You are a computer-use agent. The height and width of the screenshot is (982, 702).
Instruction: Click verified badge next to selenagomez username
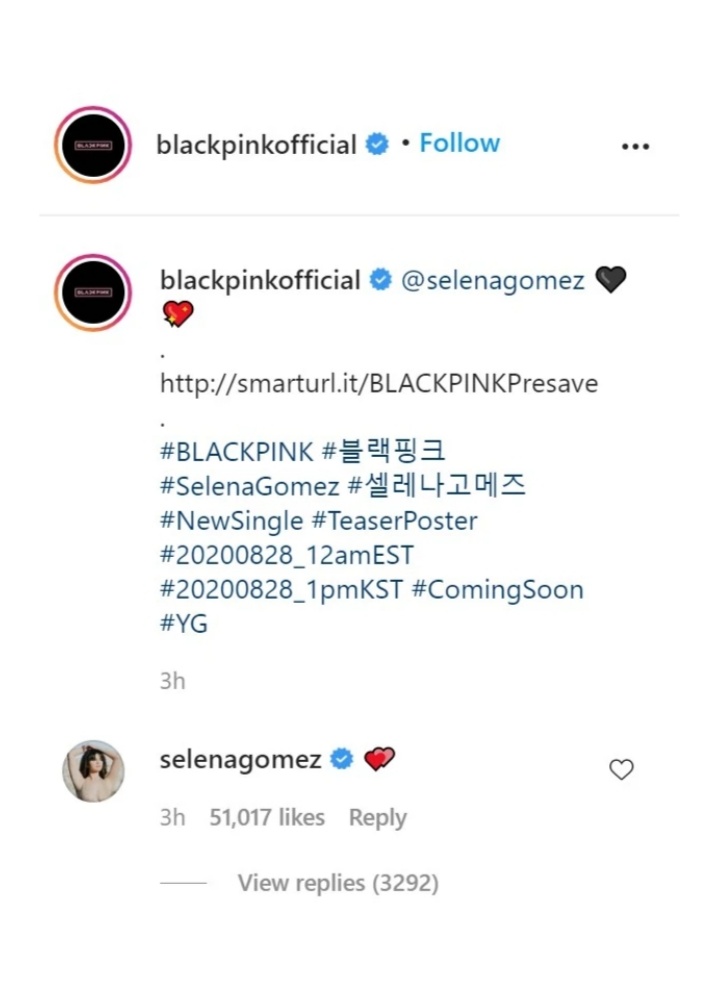[x=342, y=759]
